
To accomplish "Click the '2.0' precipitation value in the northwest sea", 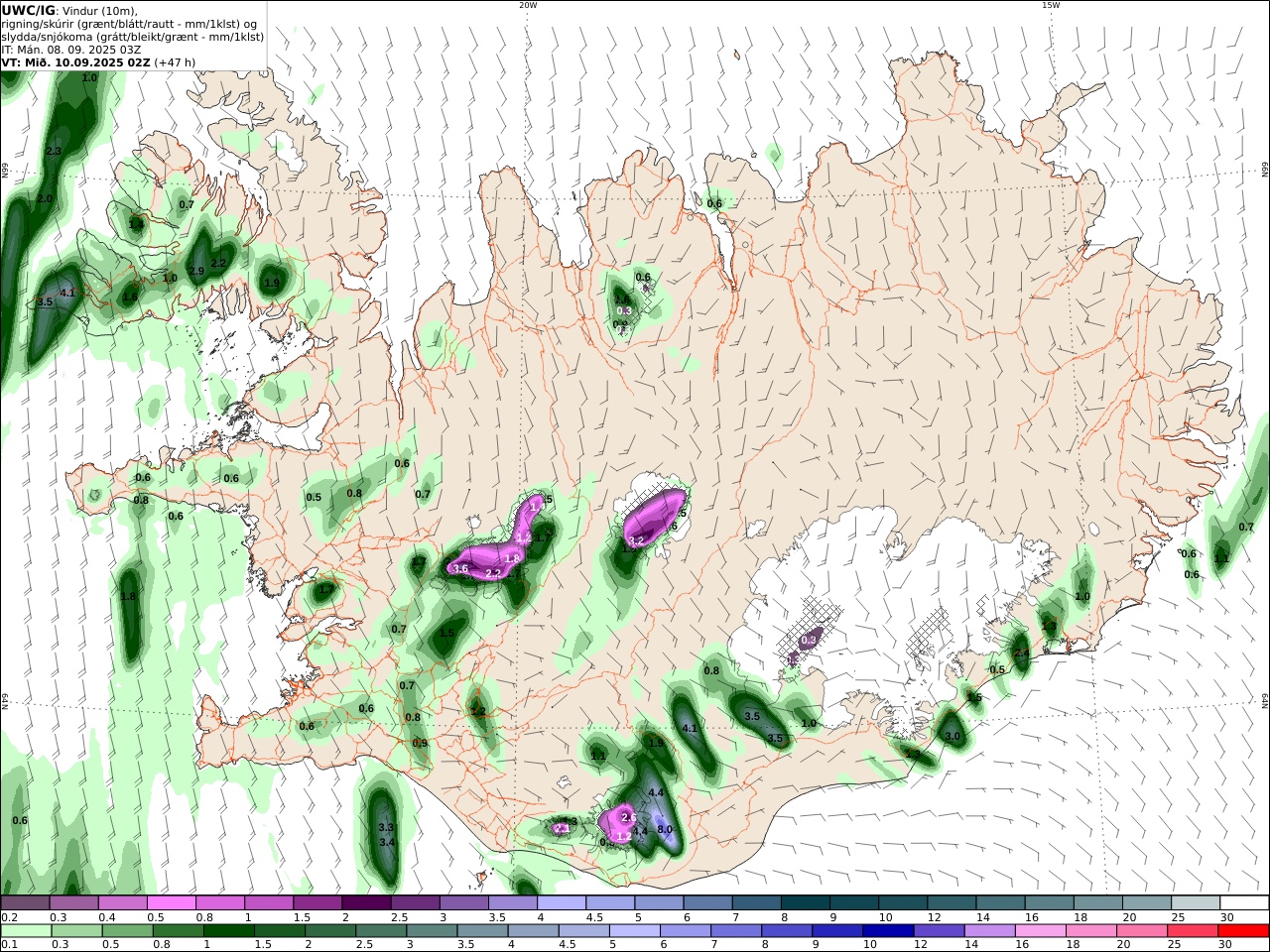I will 45,198.
